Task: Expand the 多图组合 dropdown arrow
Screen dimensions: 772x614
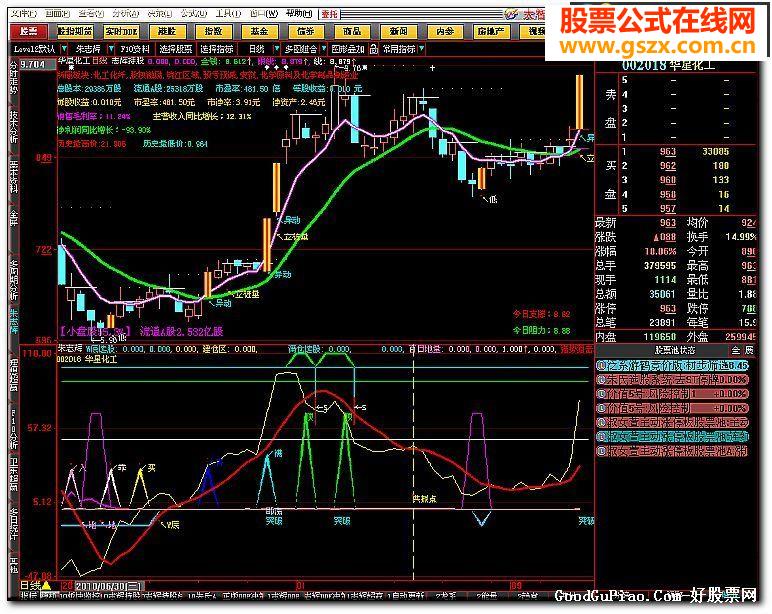Action: tap(323, 49)
